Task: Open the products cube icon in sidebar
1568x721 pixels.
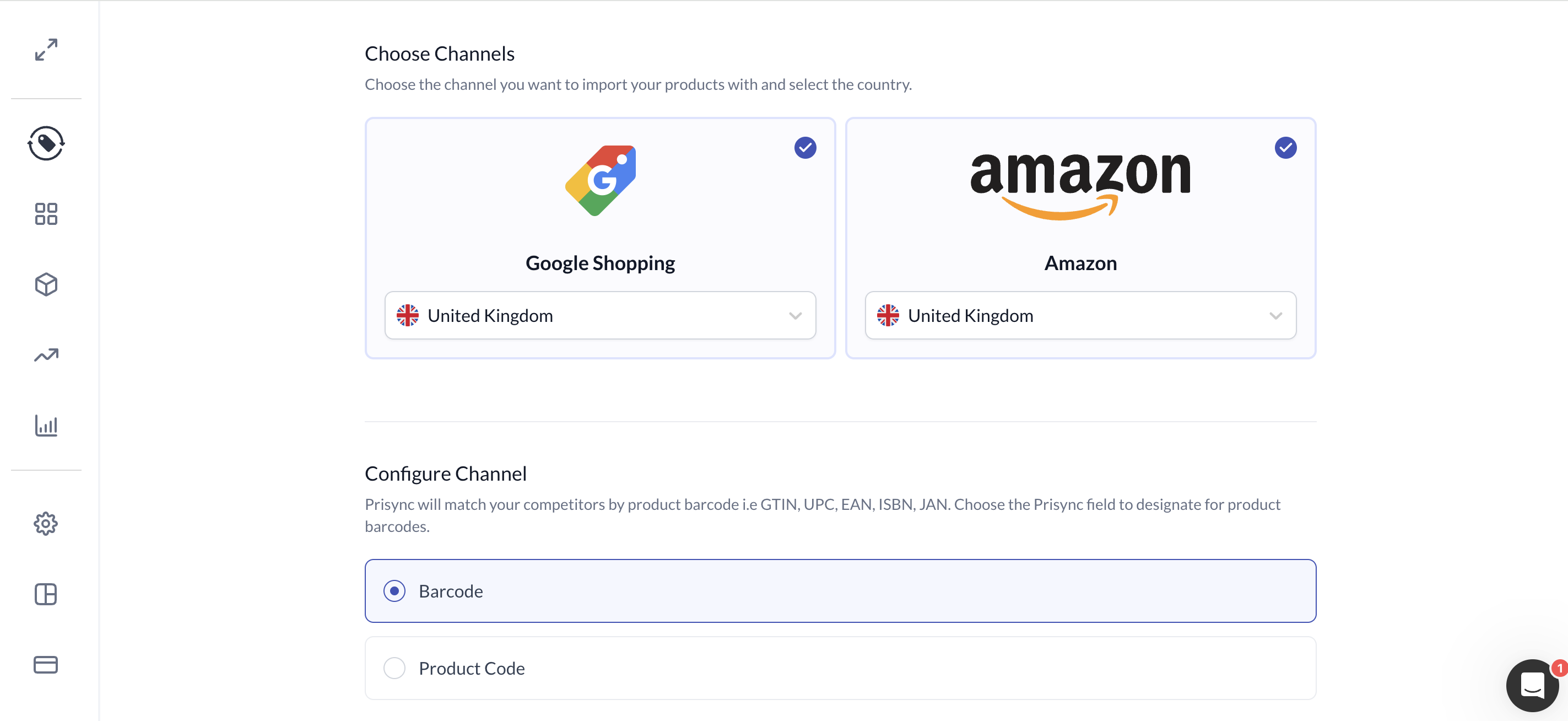Action: click(x=46, y=284)
